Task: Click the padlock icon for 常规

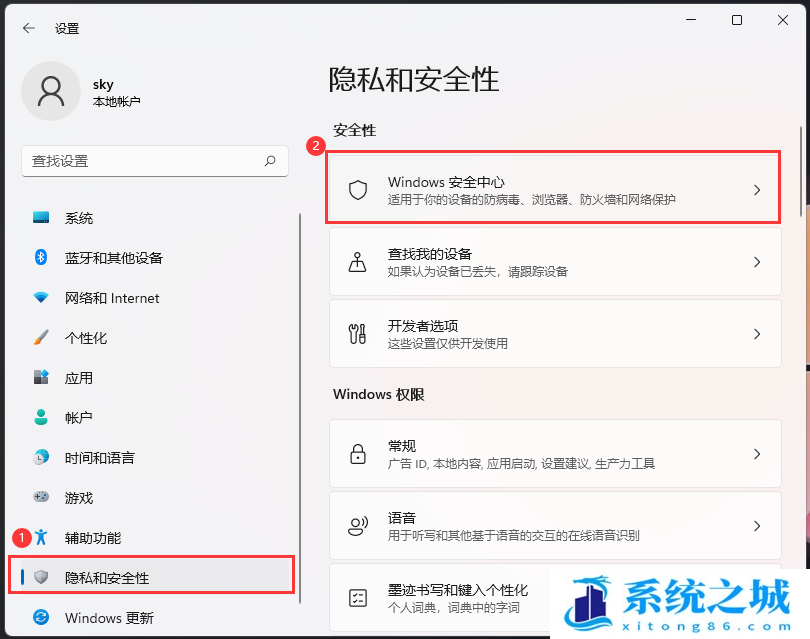Action: (x=357, y=454)
